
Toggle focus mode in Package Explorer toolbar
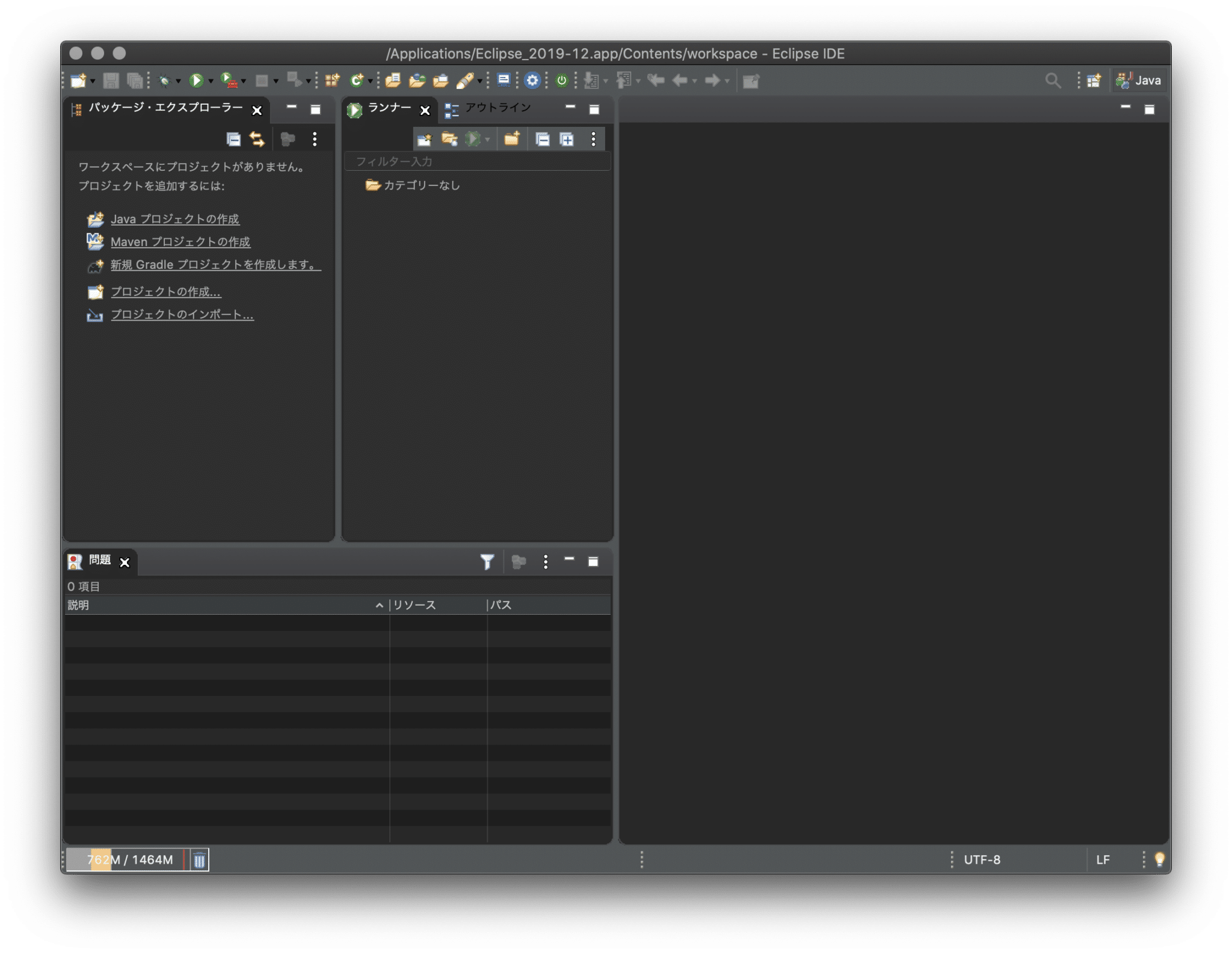point(289,139)
